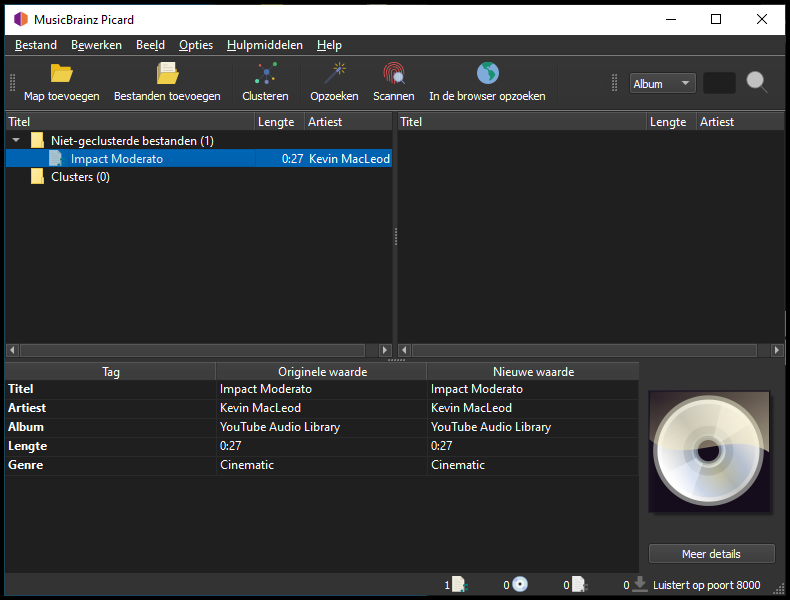Sort right pane by Artiest column
The width and height of the screenshot is (790, 600).
741,122
